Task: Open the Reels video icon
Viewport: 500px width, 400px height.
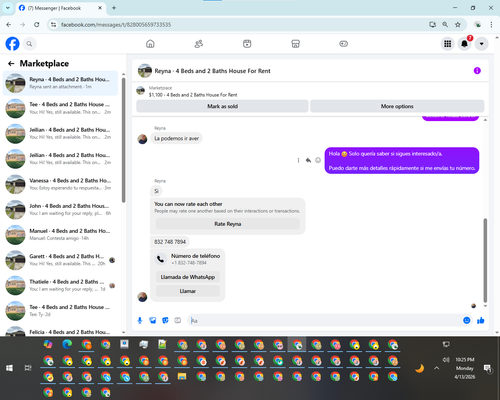Action: pos(247,44)
